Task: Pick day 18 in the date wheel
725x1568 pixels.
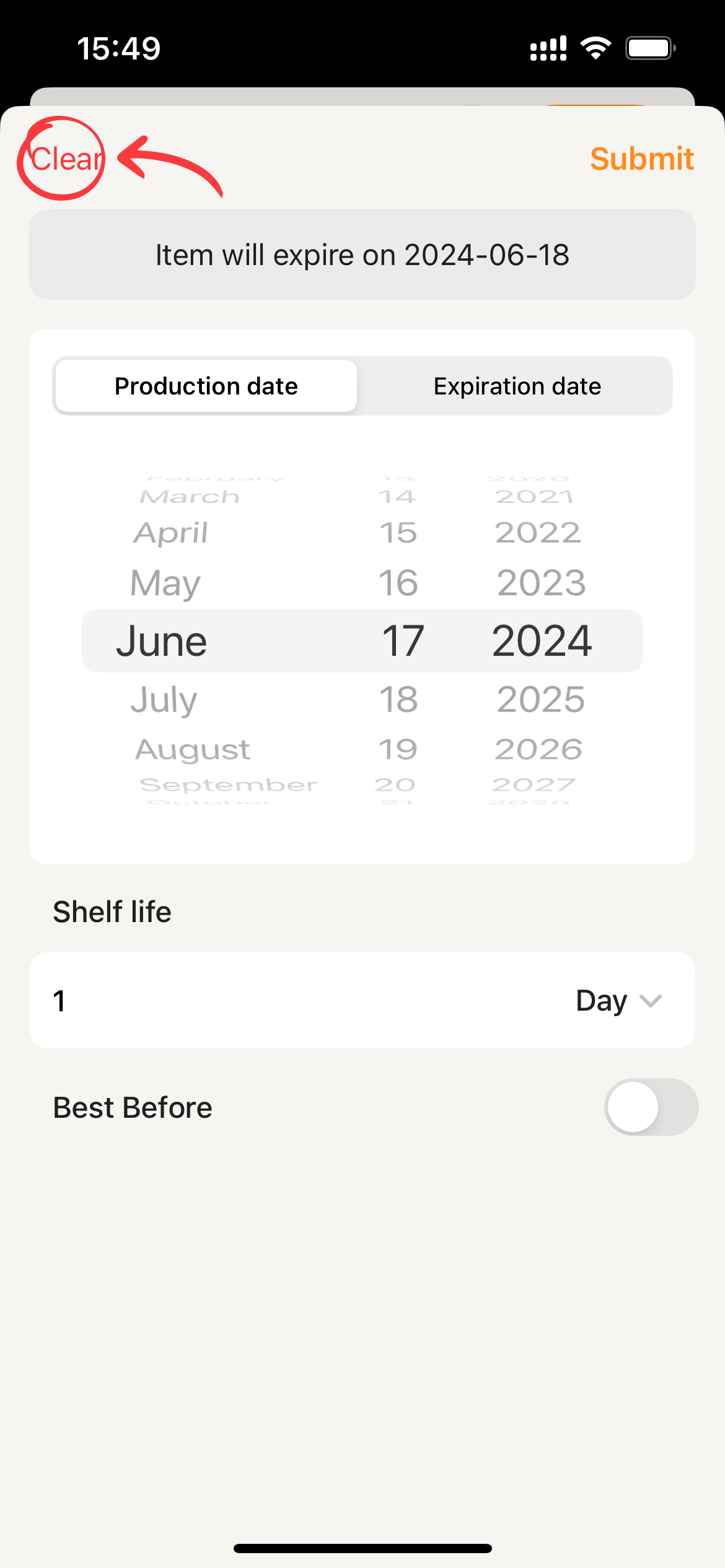Action: pyautogui.click(x=398, y=700)
